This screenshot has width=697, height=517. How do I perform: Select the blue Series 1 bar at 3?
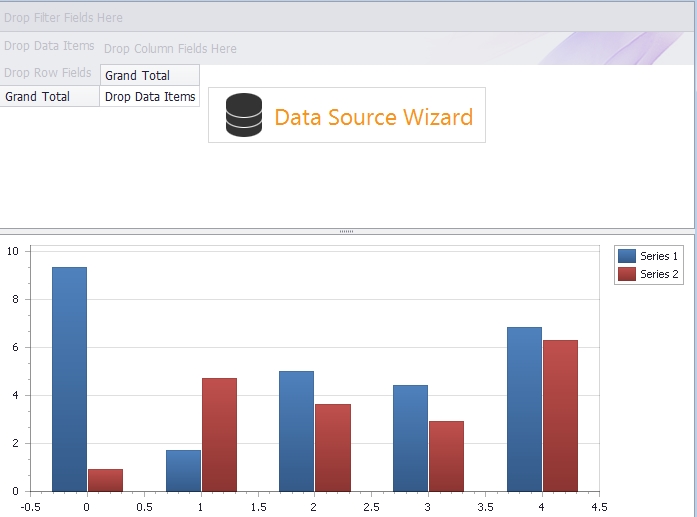(410, 438)
